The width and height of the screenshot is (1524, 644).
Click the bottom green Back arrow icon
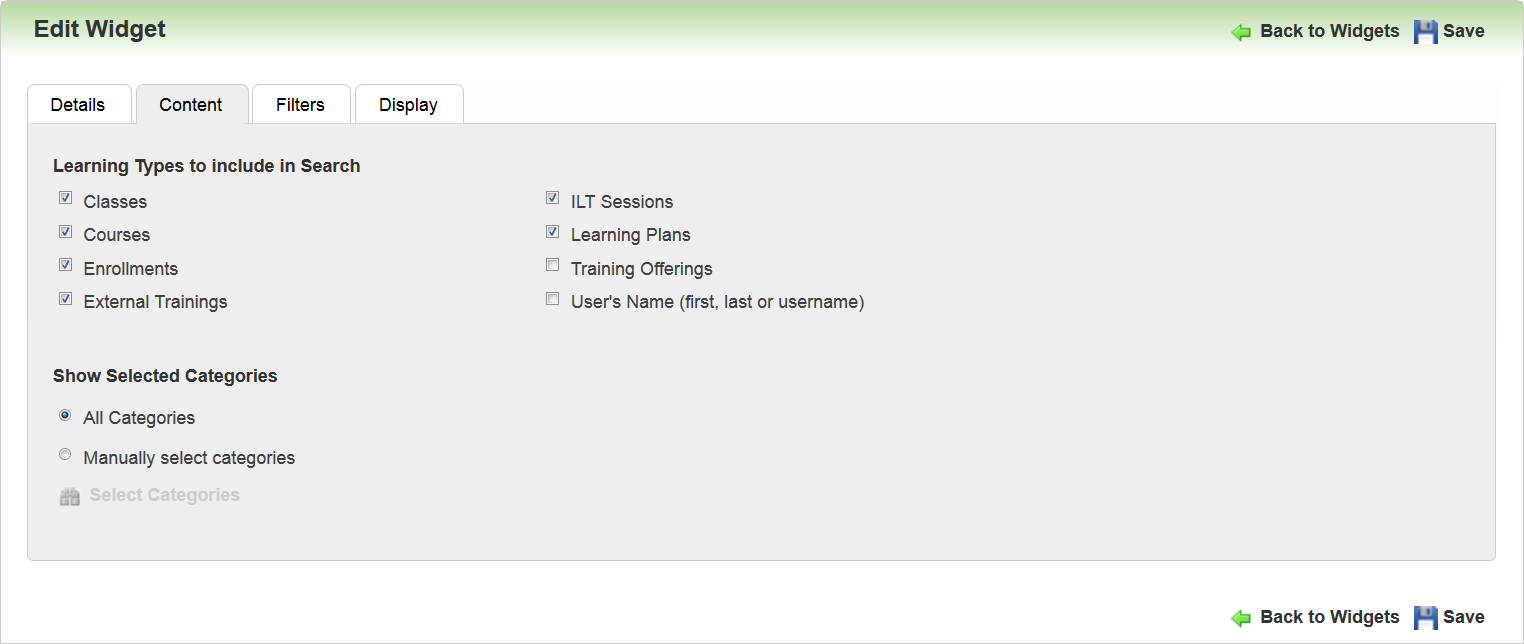click(x=1241, y=618)
